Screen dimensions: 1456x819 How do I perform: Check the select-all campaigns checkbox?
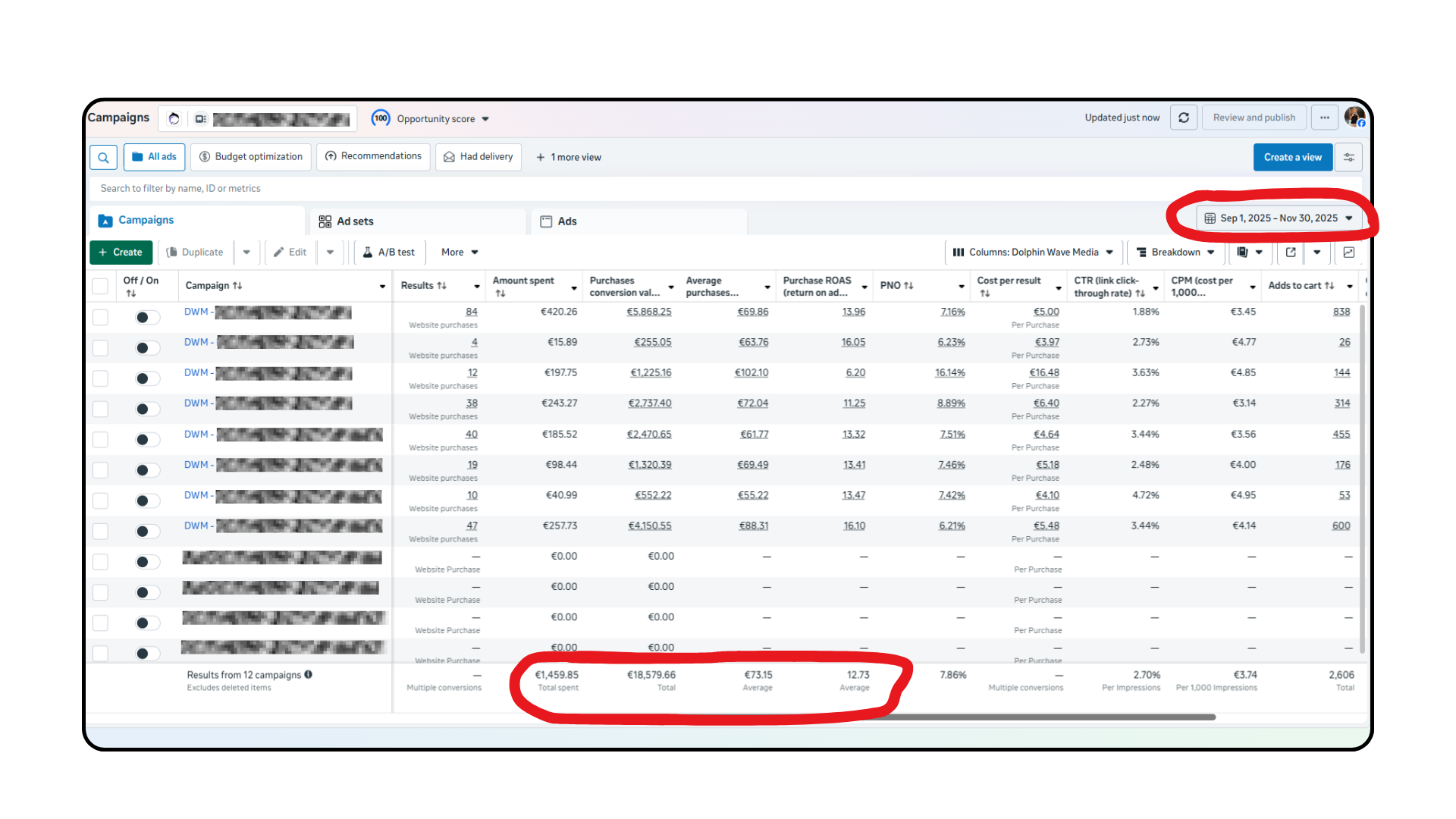click(100, 286)
